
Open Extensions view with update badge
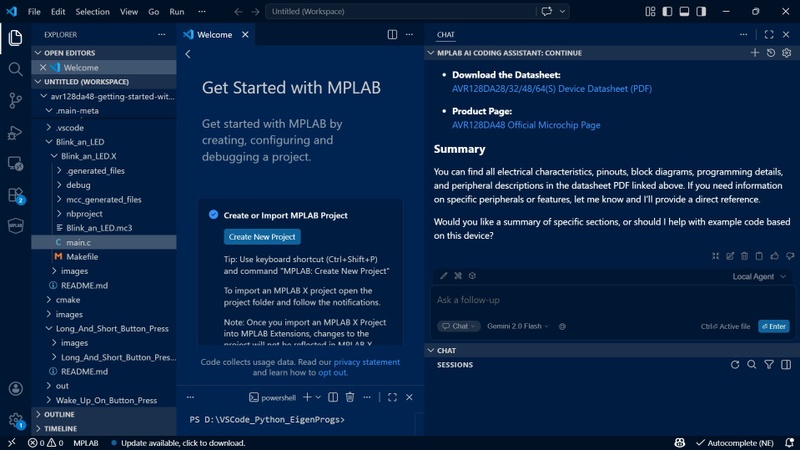[x=15, y=195]
